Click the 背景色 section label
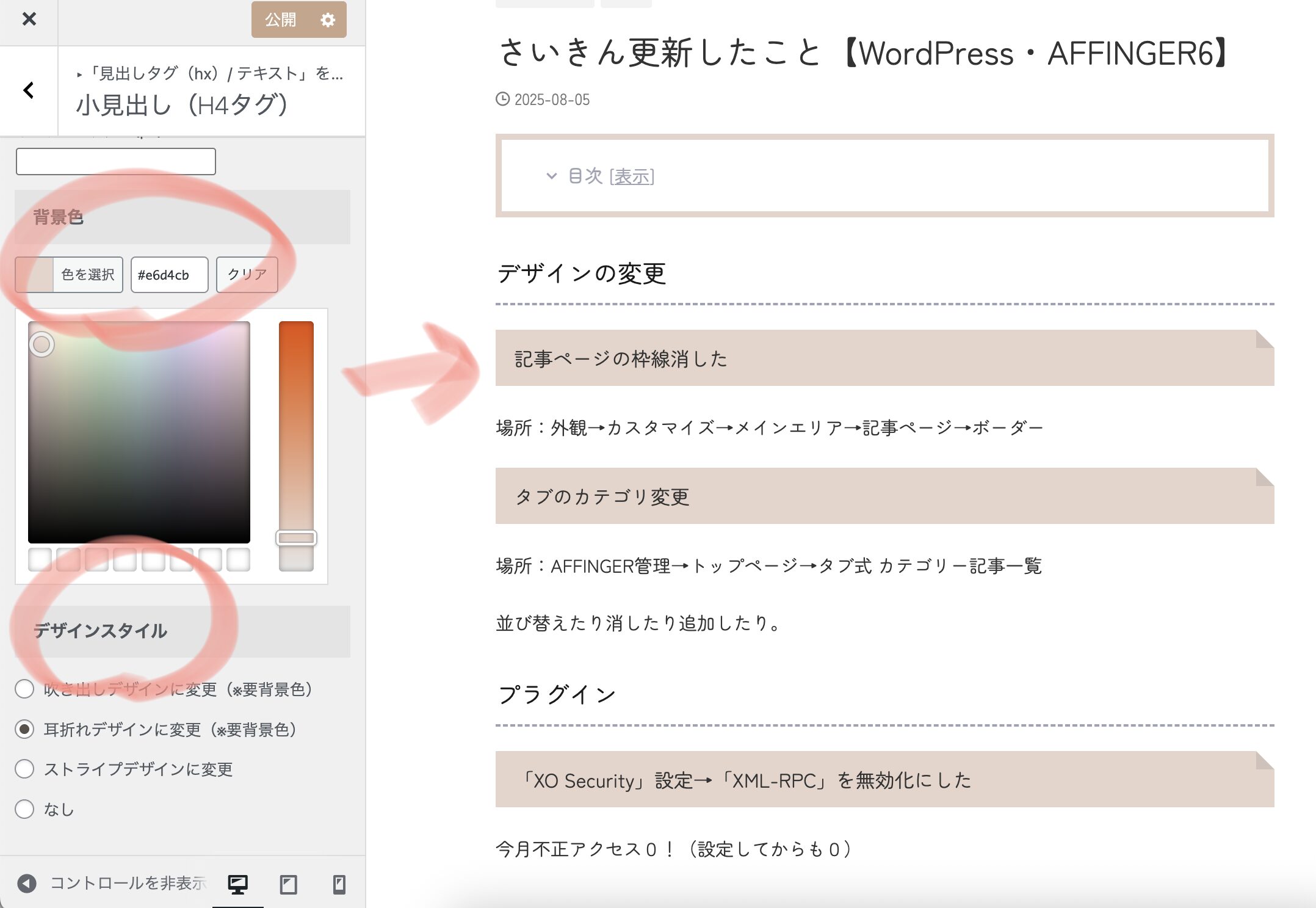1316x908 pixels. (58, 217)
